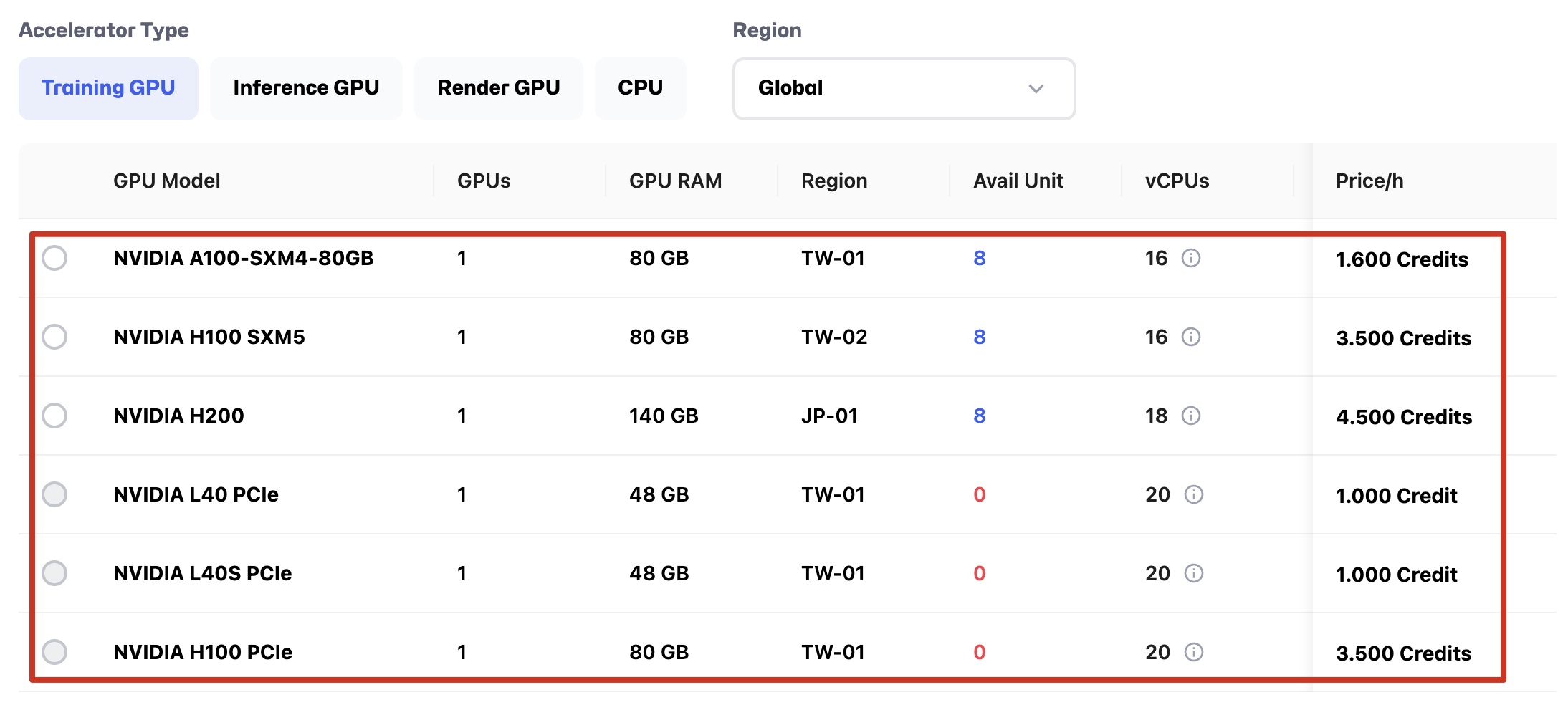Open vCPU info icon for NVIDIA H200
This screenshot has width=1568, height=705.
(1190, 416)
